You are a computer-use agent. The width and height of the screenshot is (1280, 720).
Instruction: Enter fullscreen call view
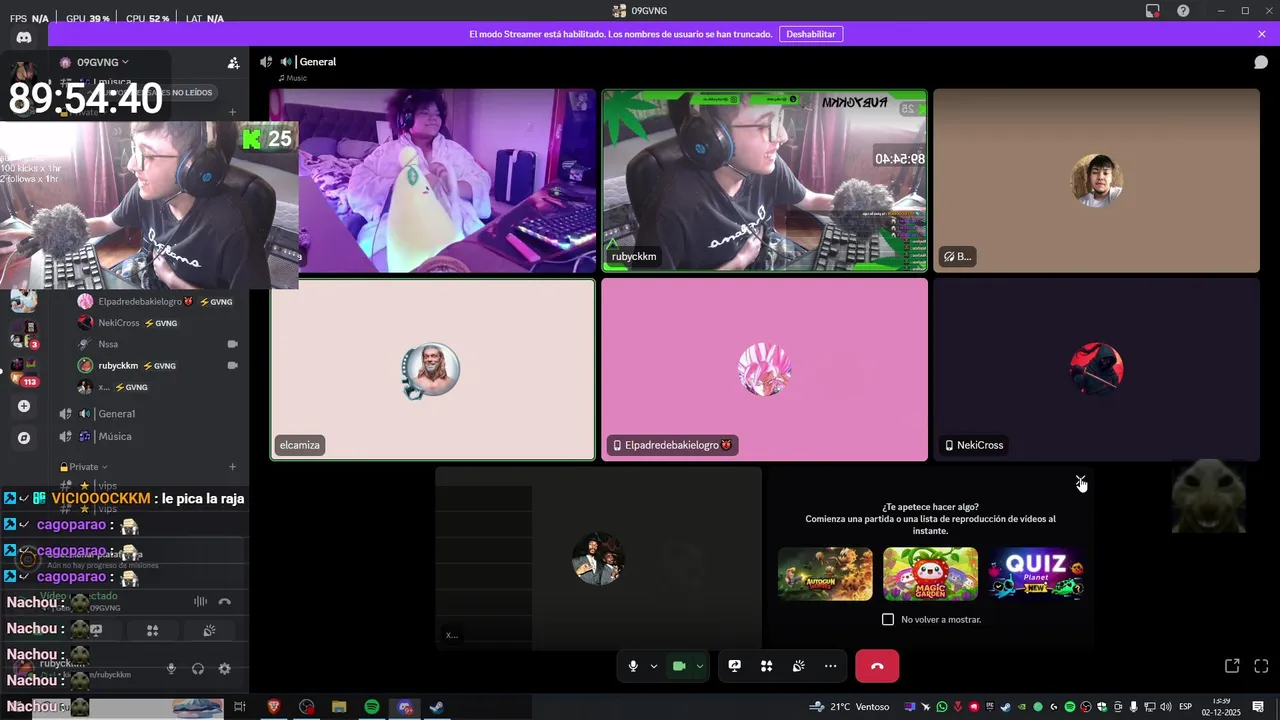coord(1261,666)
